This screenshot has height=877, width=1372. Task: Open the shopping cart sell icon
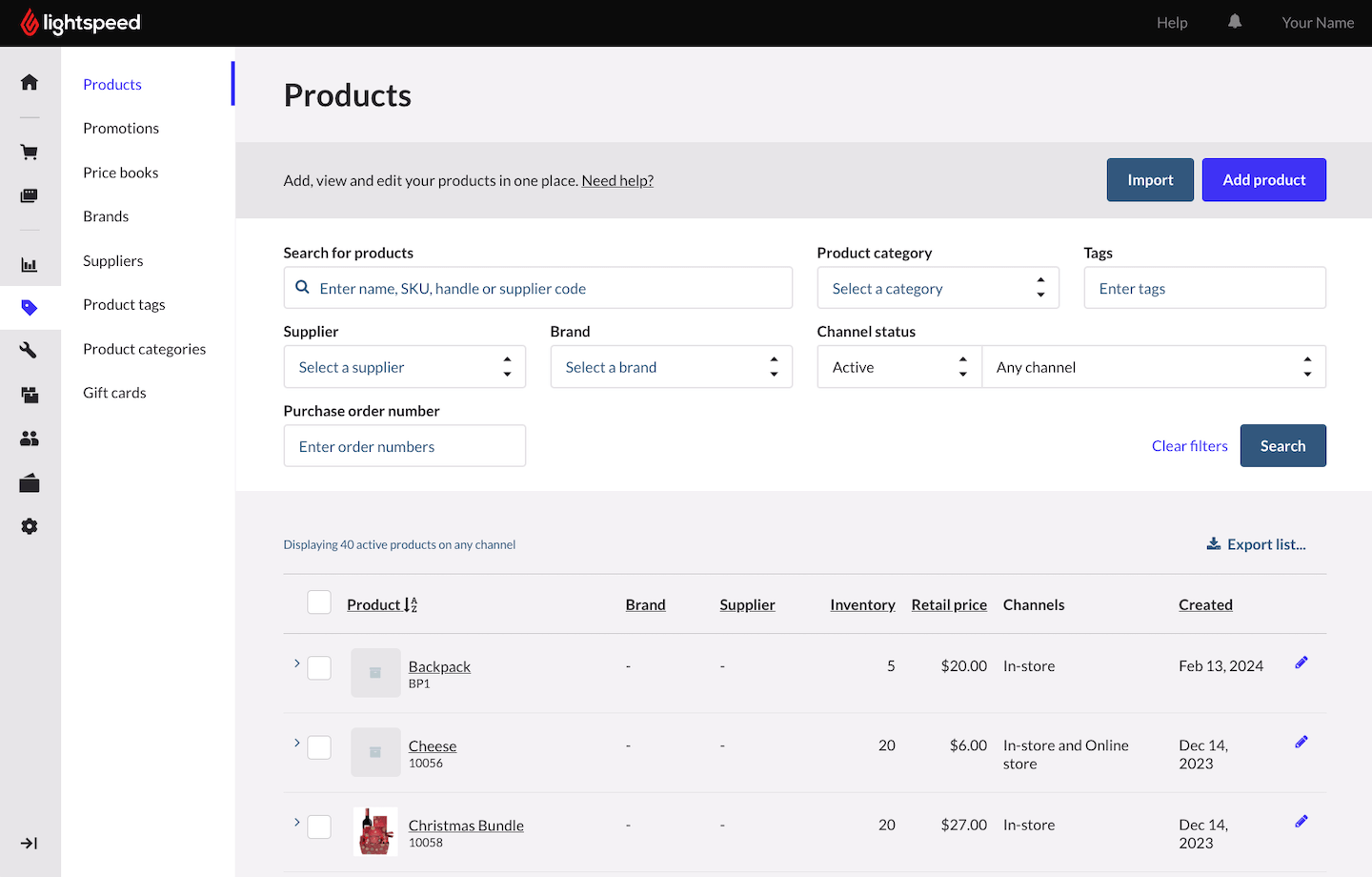30,153
